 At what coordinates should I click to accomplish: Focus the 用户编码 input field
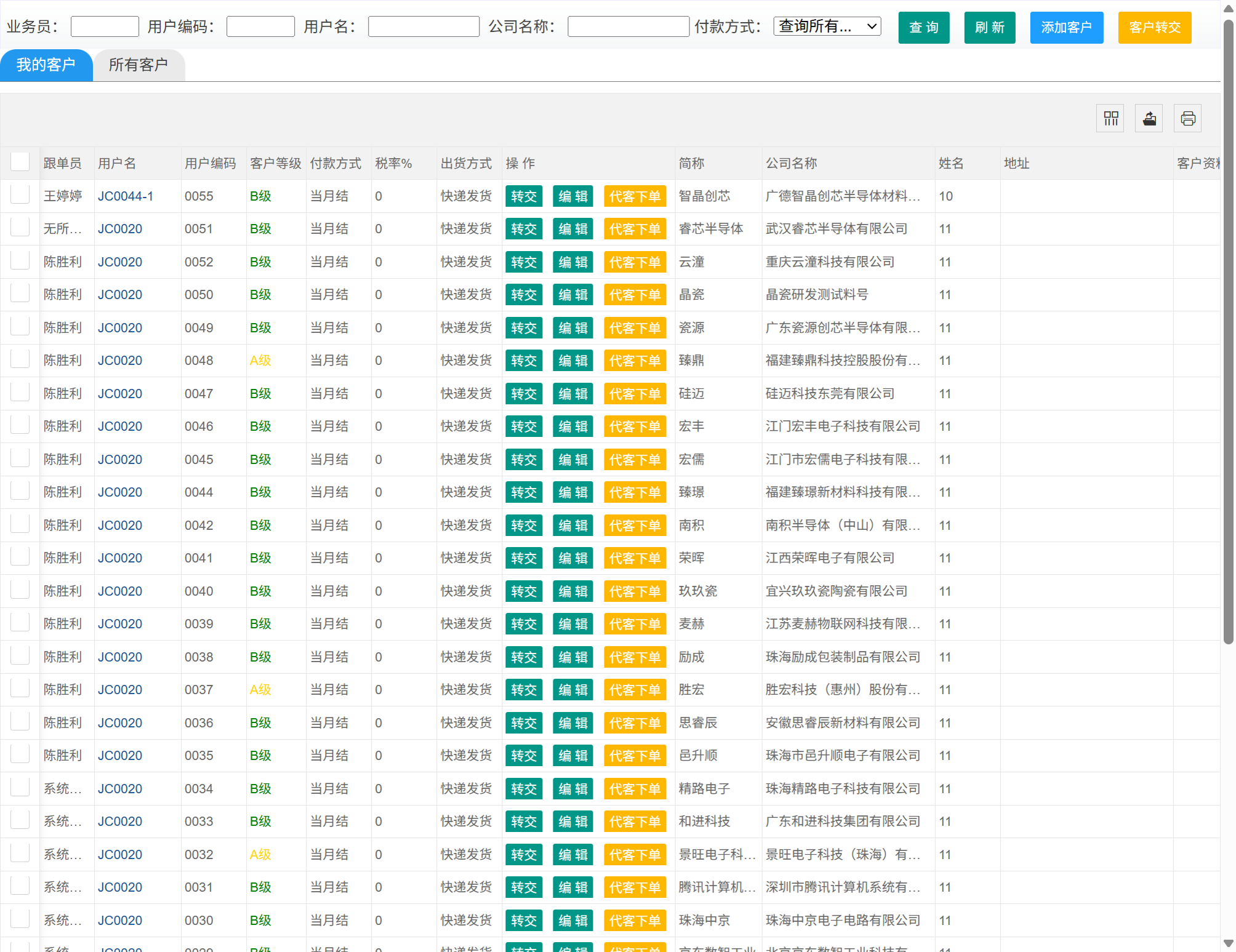coord(260,26)
